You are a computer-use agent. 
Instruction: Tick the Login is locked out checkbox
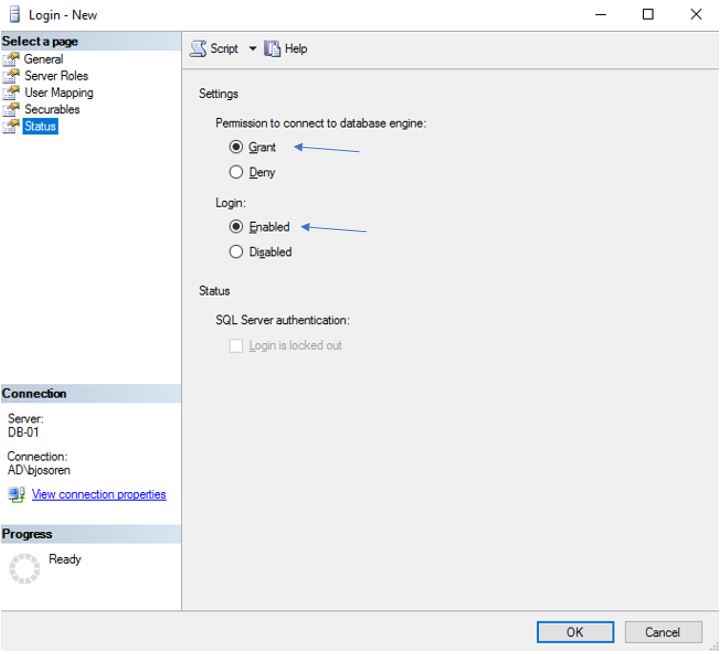(x=236, y=346)
